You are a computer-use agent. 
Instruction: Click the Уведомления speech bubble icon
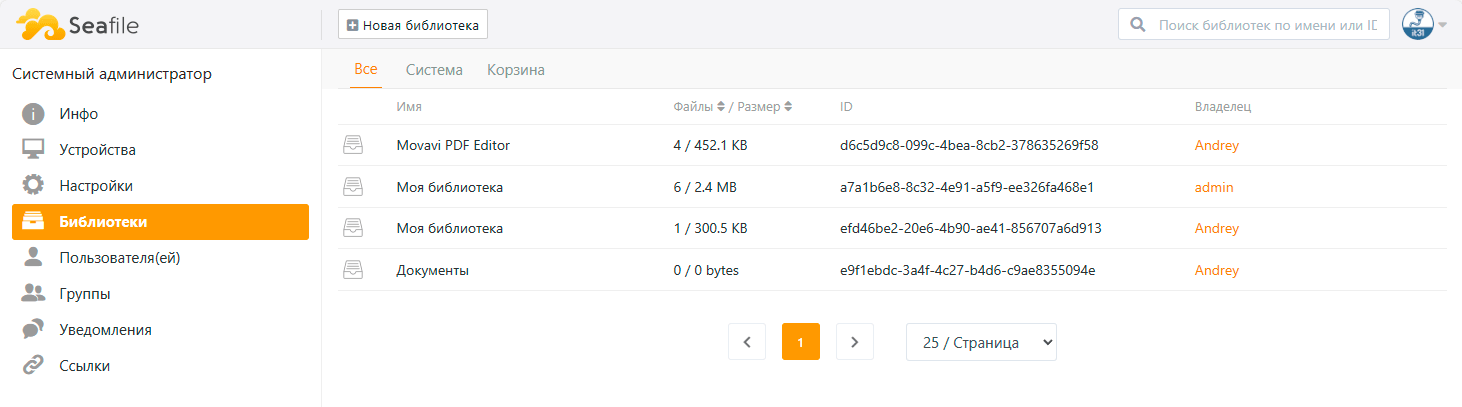click(x=34, y=330)
